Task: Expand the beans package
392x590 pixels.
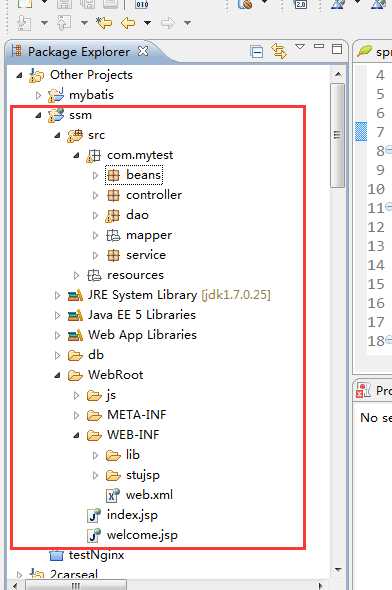Action: pos(96,175)
